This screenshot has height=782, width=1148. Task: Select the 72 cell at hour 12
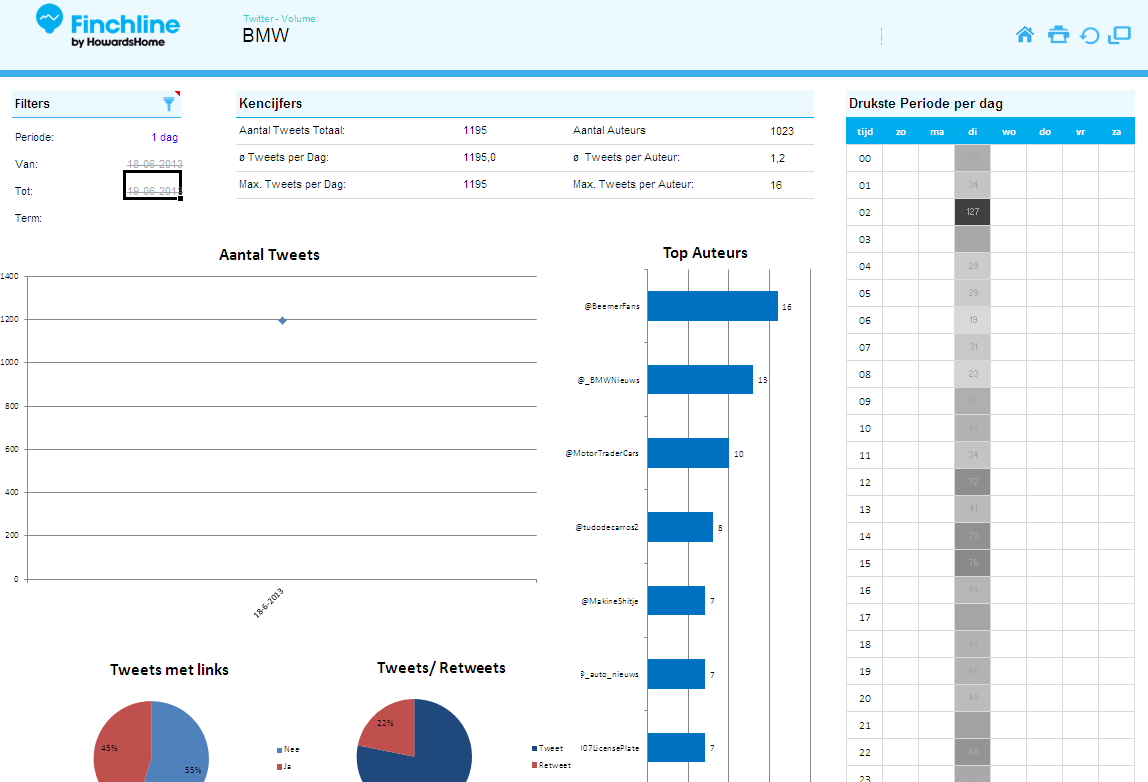[972, 482]
